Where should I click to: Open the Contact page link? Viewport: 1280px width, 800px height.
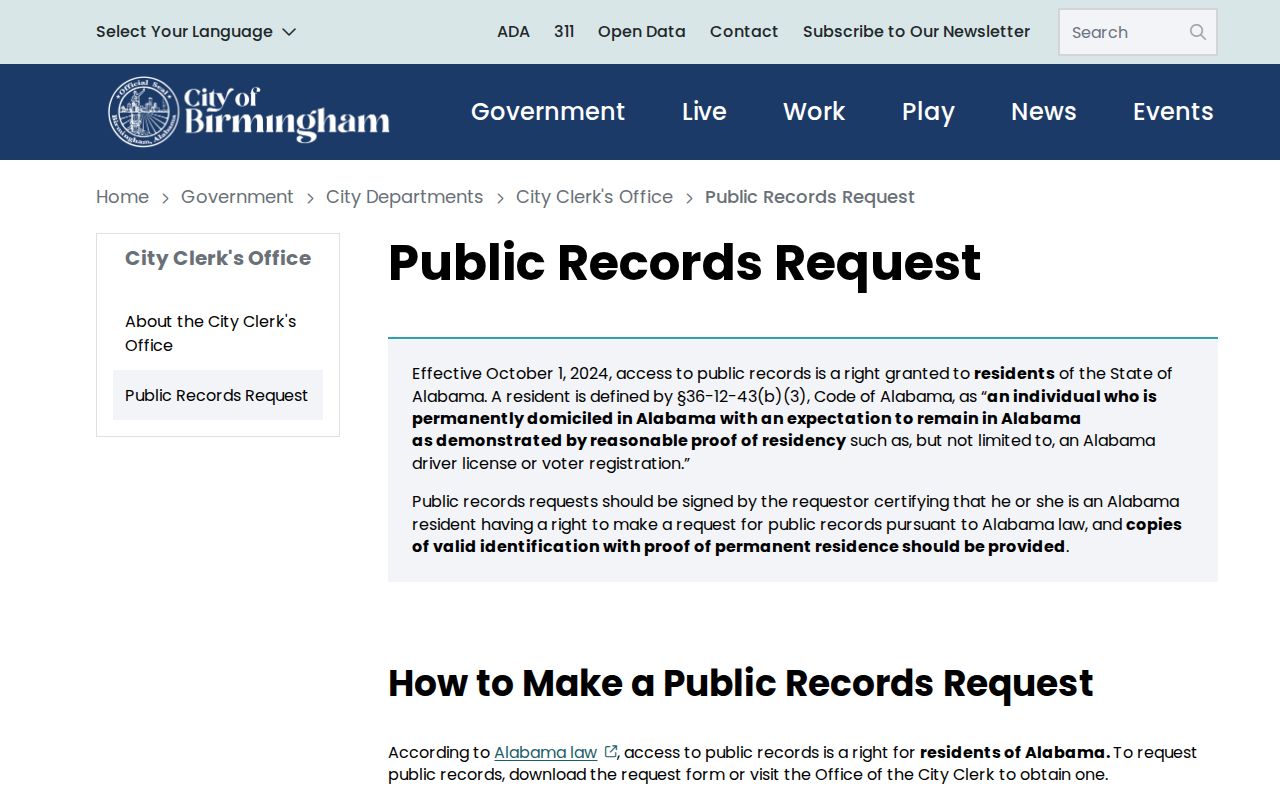pos(744,32)
